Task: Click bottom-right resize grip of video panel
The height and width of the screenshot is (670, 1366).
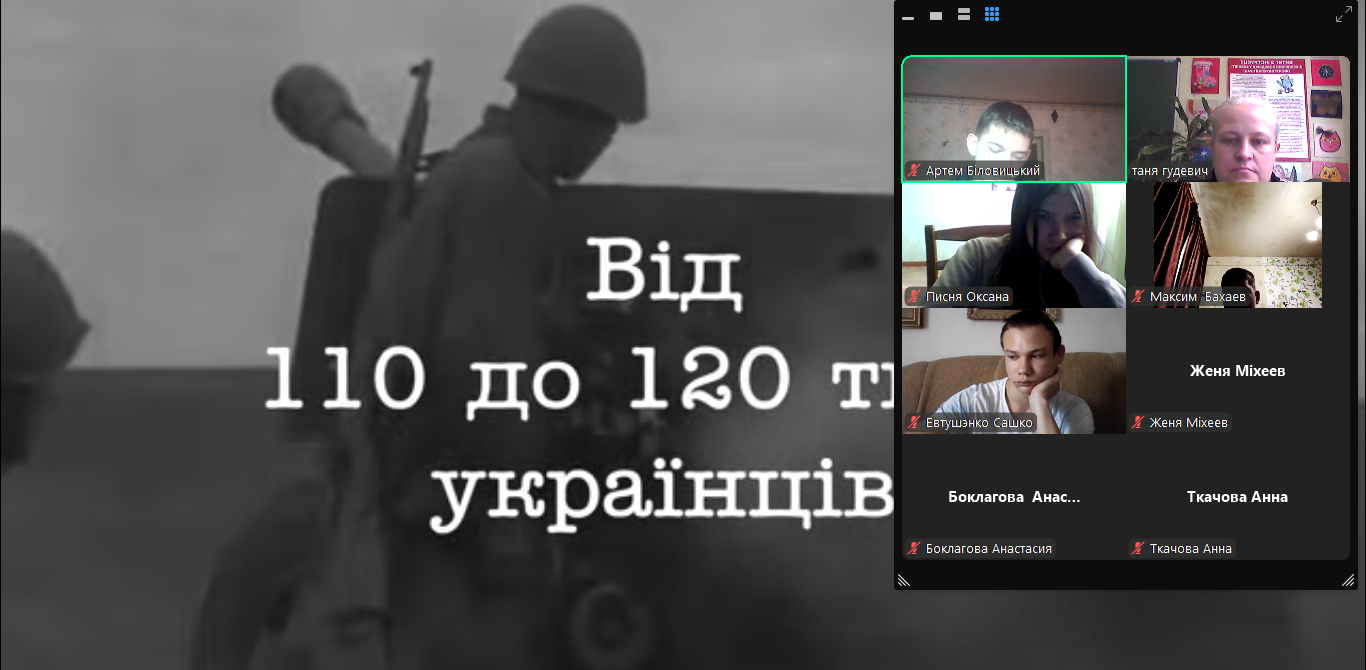Action: pyautogui.click(x=1347, y=580)
